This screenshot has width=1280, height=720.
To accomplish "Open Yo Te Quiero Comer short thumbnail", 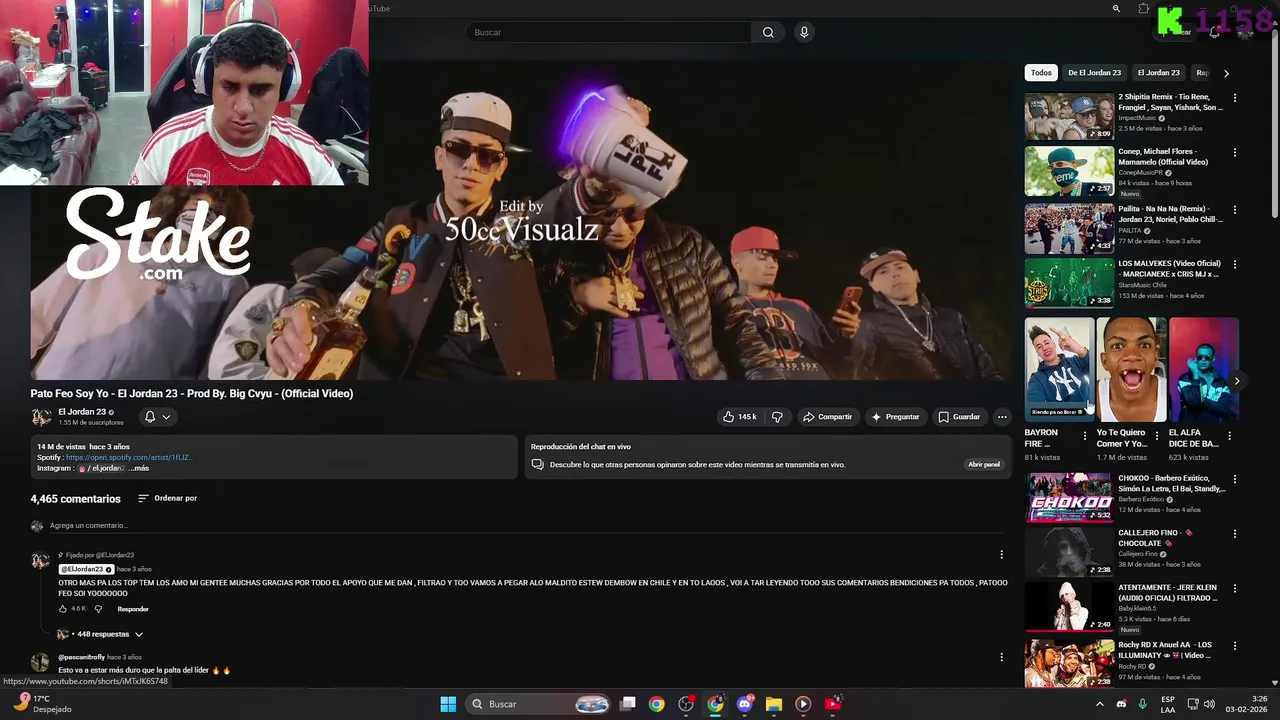I will [x=1132, y=369].
